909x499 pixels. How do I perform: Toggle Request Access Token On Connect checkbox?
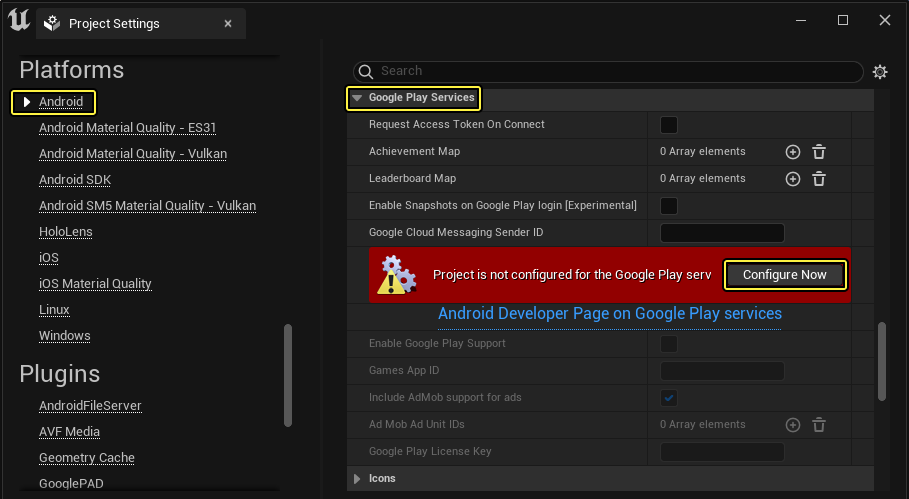coord(668,125)
